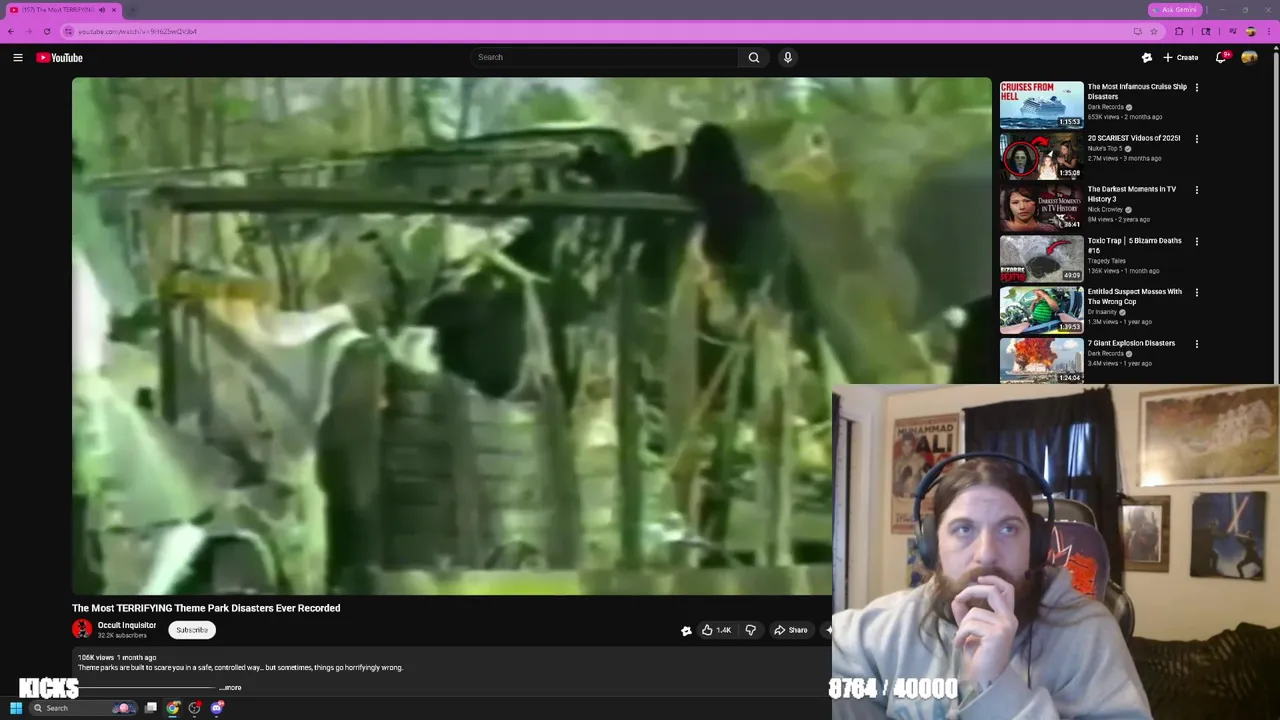Click the browser address bar URL
The image size is (1280, 720).
point(137,31)
